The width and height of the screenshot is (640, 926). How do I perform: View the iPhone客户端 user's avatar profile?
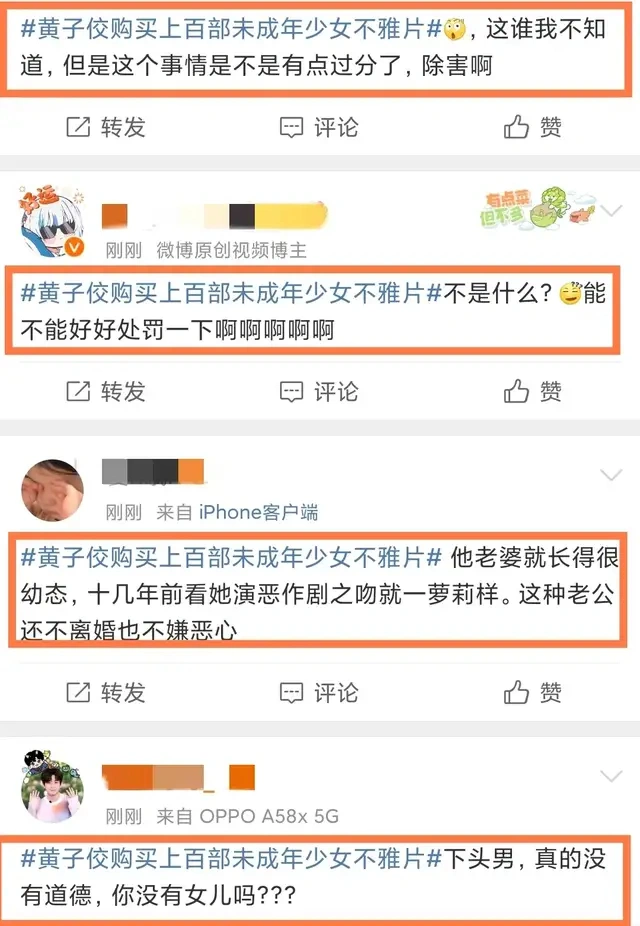pyautogui.click(x=52, y=490)
